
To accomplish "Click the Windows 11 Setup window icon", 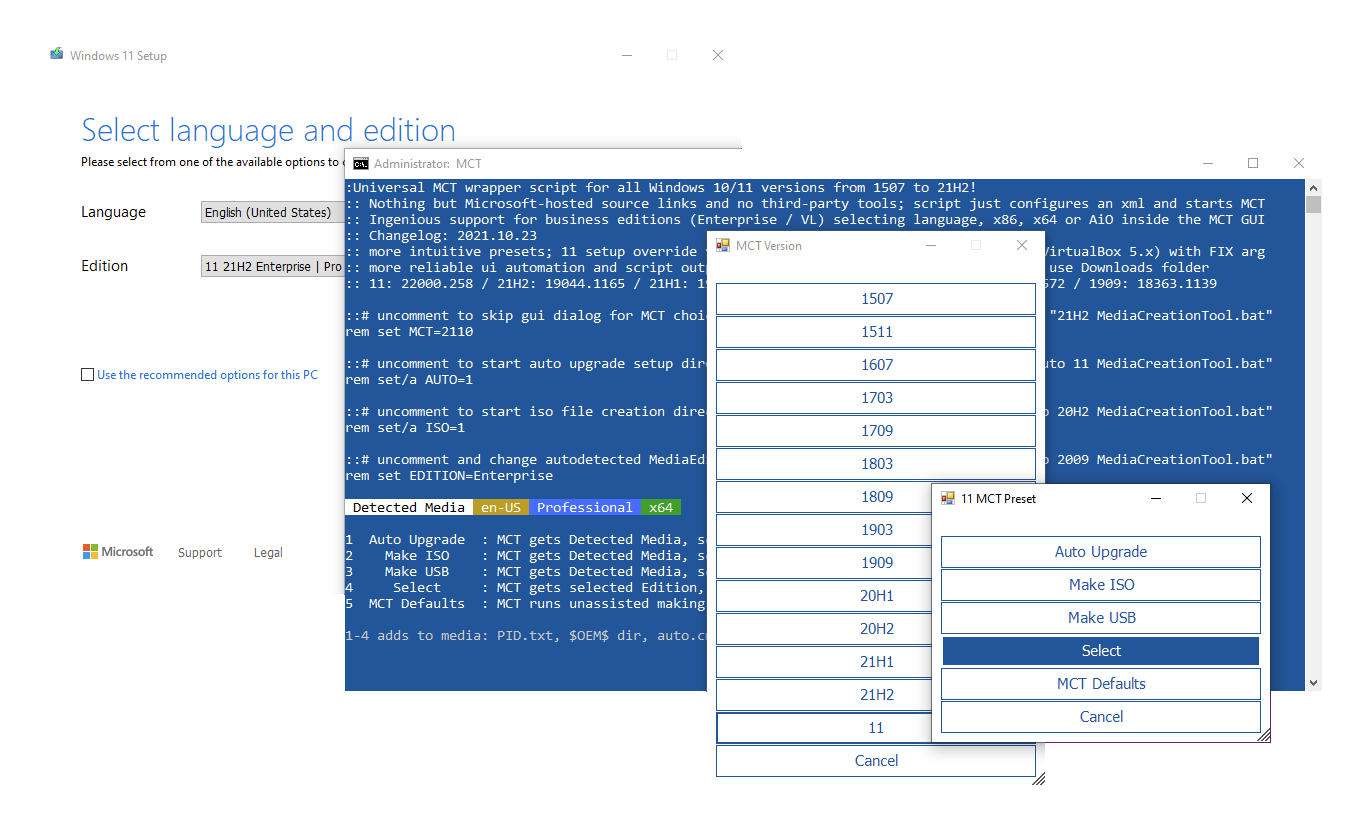I will 57,55.
